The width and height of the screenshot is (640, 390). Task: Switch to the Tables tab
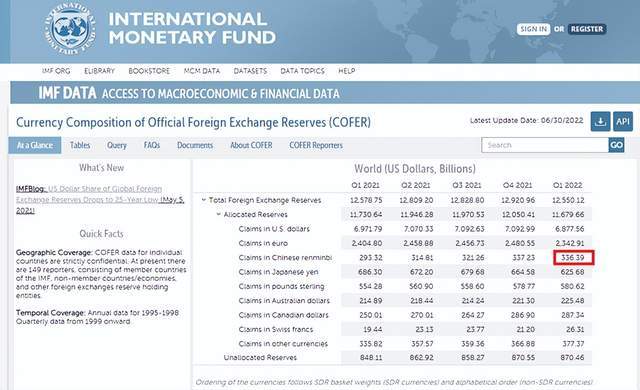coord(80,145)
